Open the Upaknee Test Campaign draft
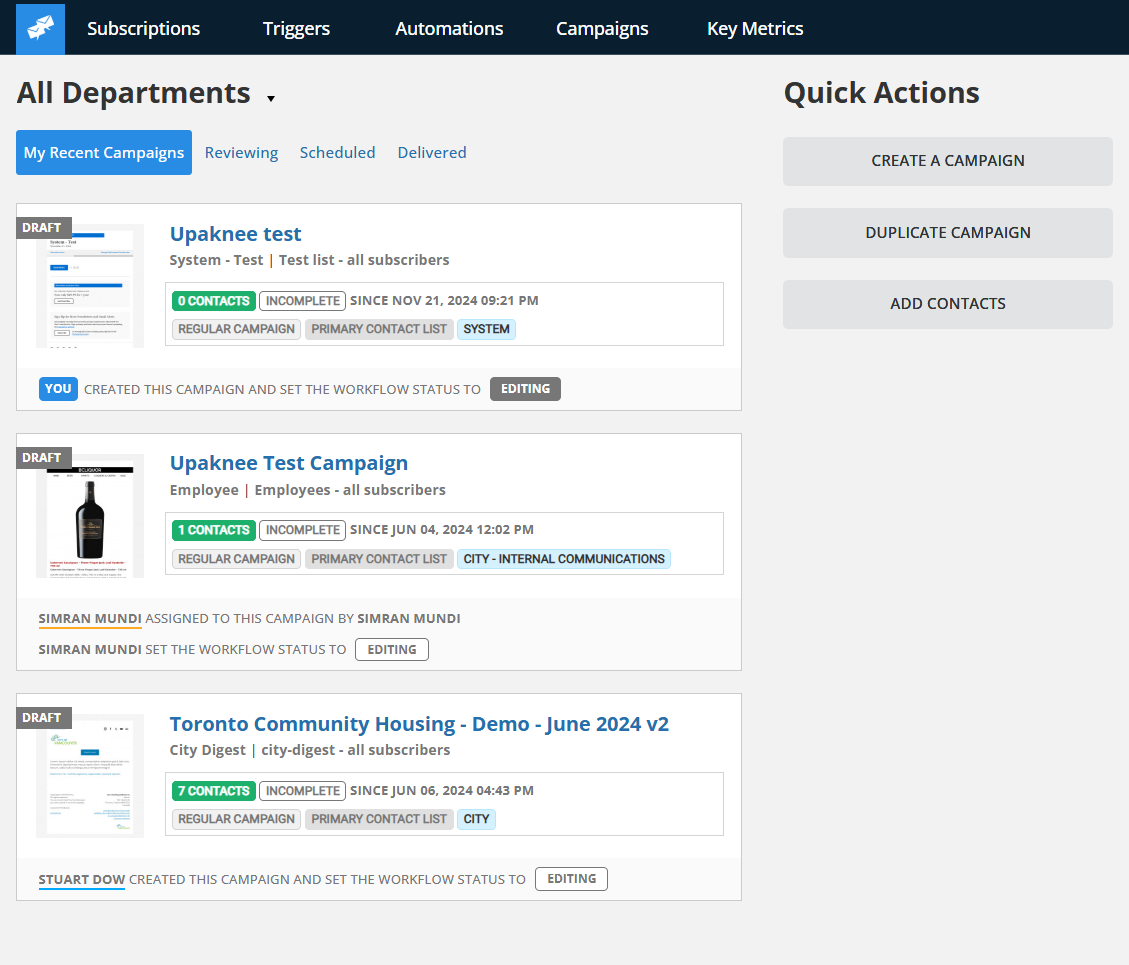Image resolution: width=1129 pixels, height=965 pixels. (x=288, y=462)
